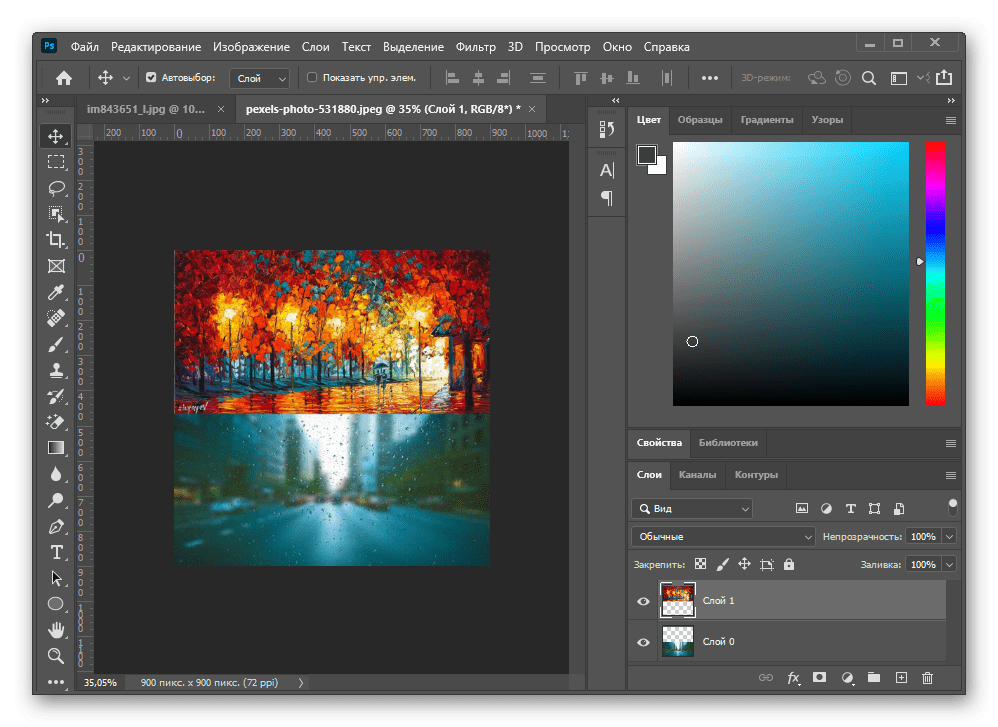Select the Ellipse shape tool
This screenshot has width=998, height=727.
[x=56, y=603]
